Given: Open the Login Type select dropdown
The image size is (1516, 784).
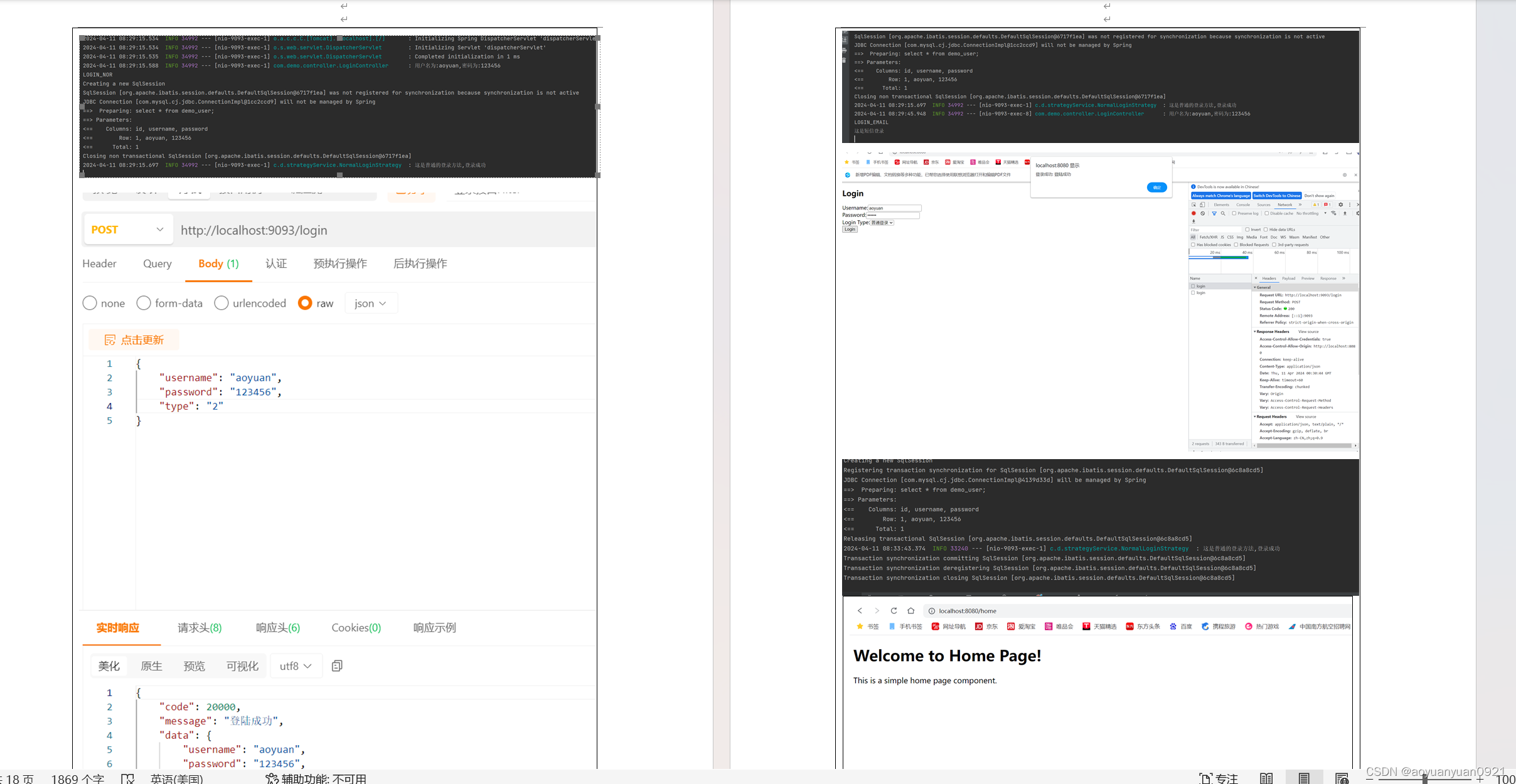Looking at the screenshot, I should click(882, 223).
